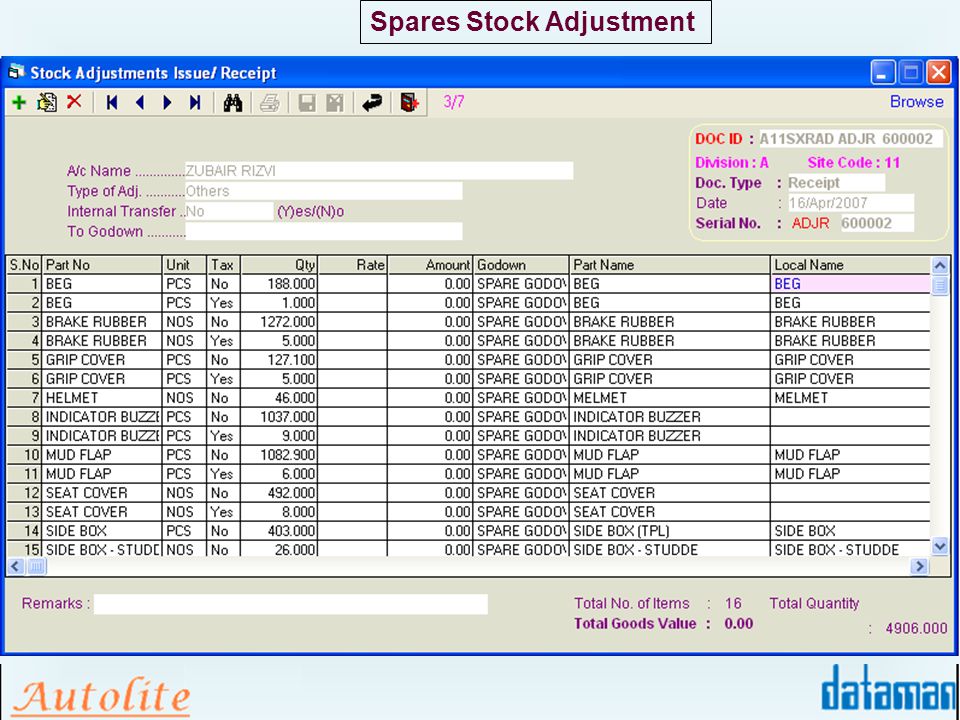The height and width of the screenshot is (720, 960).
Task: Click the HELMET part number cell
Action: click(x=102, y=398)
